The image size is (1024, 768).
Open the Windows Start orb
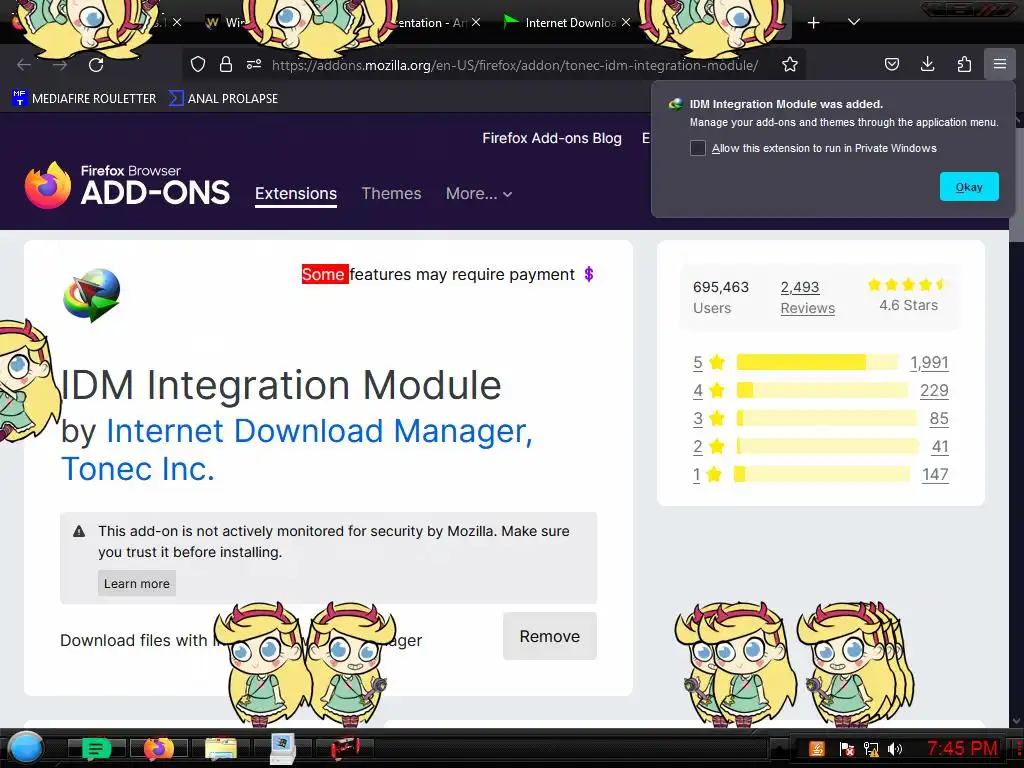26,748
